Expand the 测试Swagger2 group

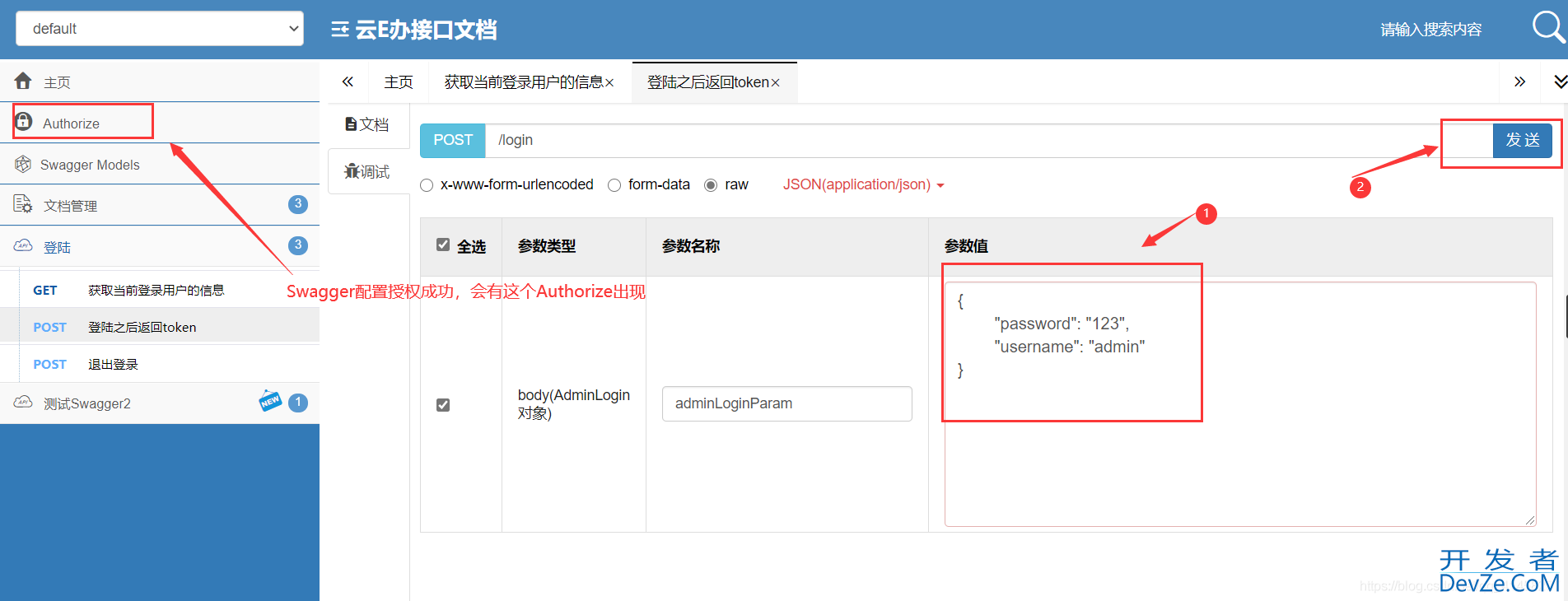pyautogui.click(x=87, y=403)
